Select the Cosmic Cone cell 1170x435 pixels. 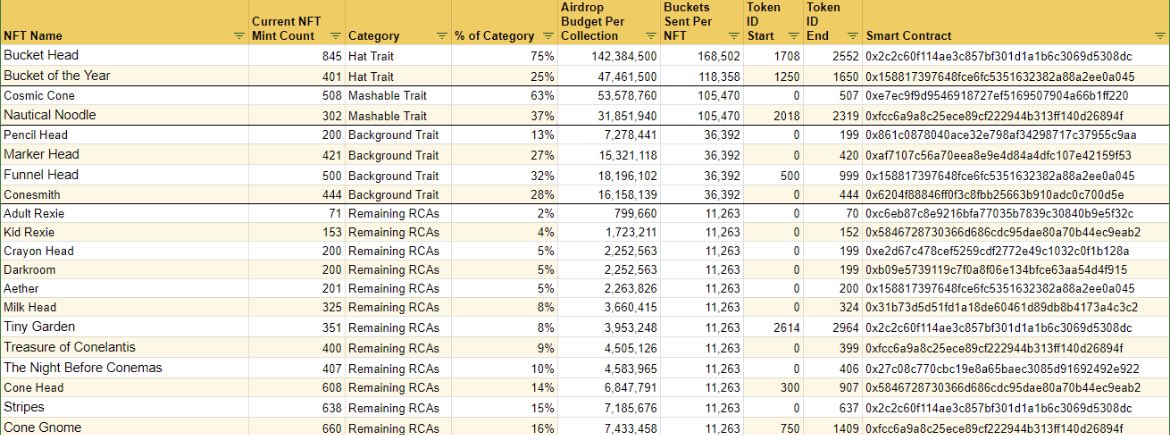(125, 96)
